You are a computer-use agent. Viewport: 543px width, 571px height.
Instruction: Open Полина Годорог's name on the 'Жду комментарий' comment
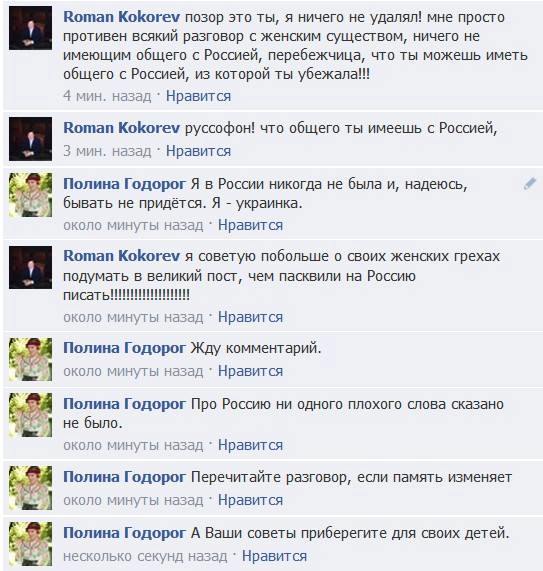[125, 348]
